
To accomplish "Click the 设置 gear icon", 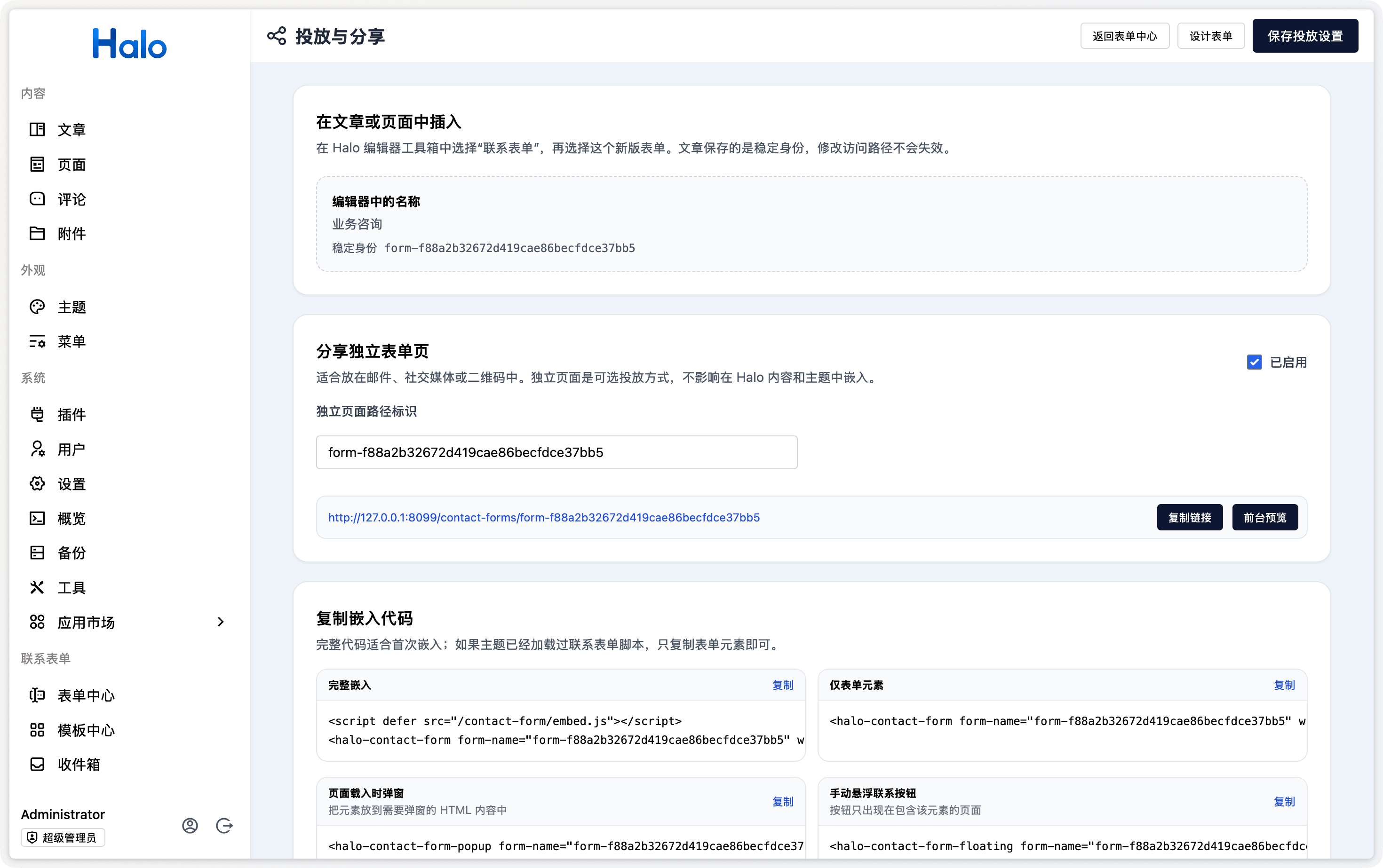I will point(37,484).
